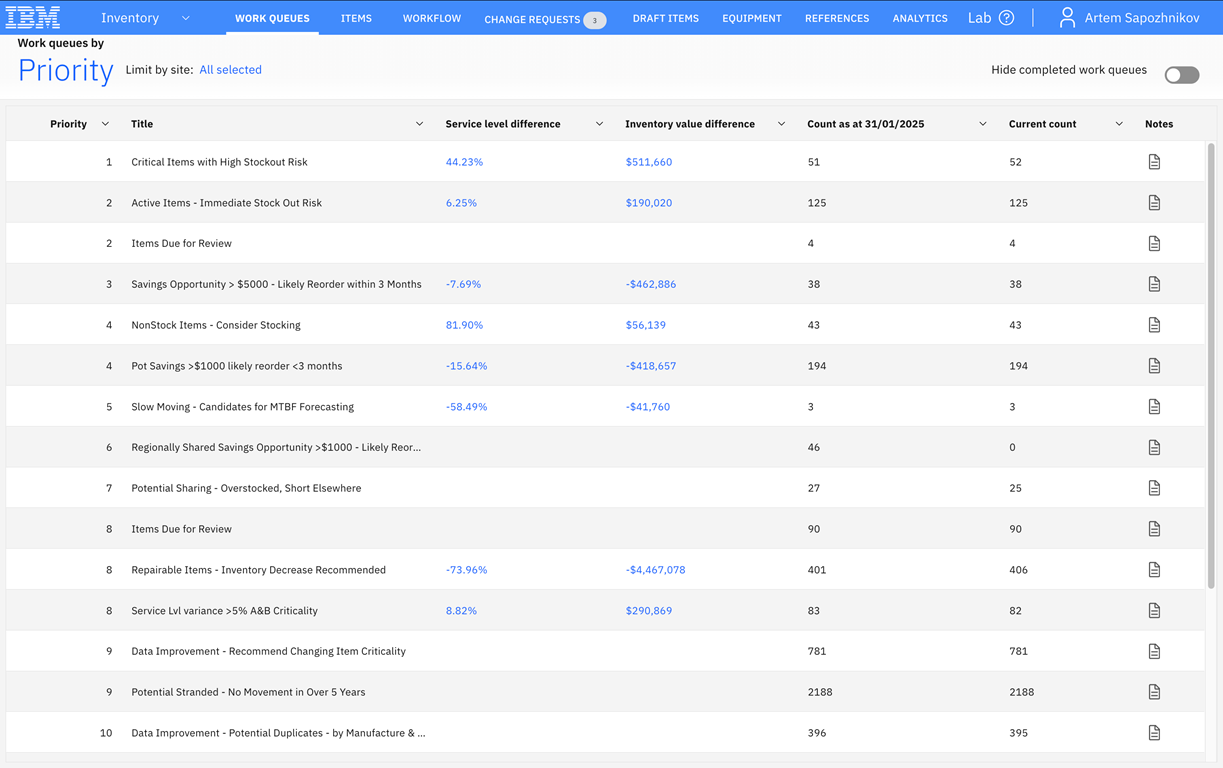Open notes for Critical Items with High Stockout Risk

coord(1154,162)
